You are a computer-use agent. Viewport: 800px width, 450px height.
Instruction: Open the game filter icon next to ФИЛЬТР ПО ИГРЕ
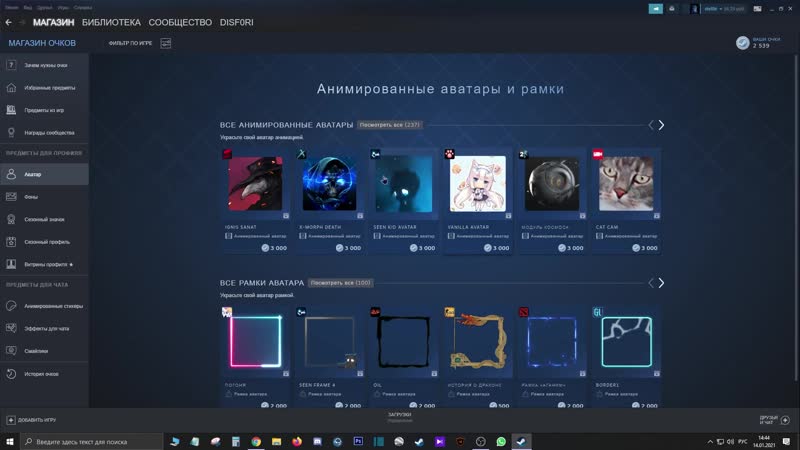(x=166, y=43)
